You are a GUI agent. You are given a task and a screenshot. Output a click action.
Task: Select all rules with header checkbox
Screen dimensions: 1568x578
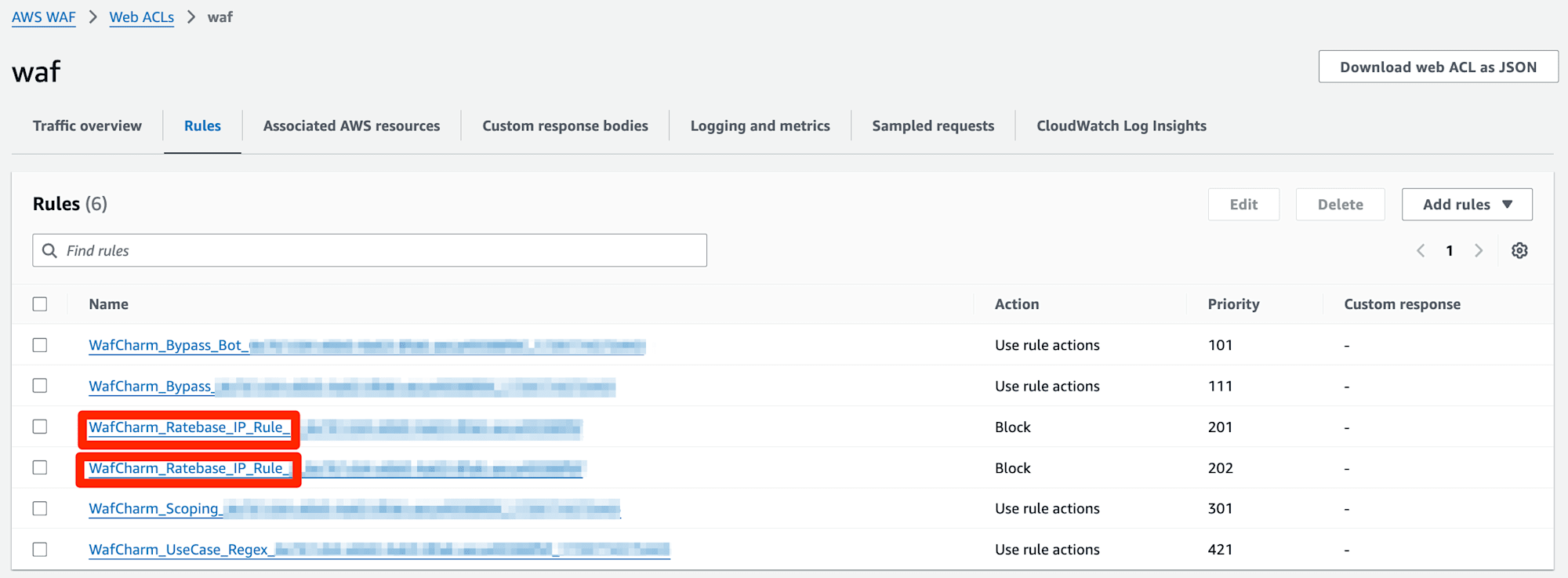point(40,304)
